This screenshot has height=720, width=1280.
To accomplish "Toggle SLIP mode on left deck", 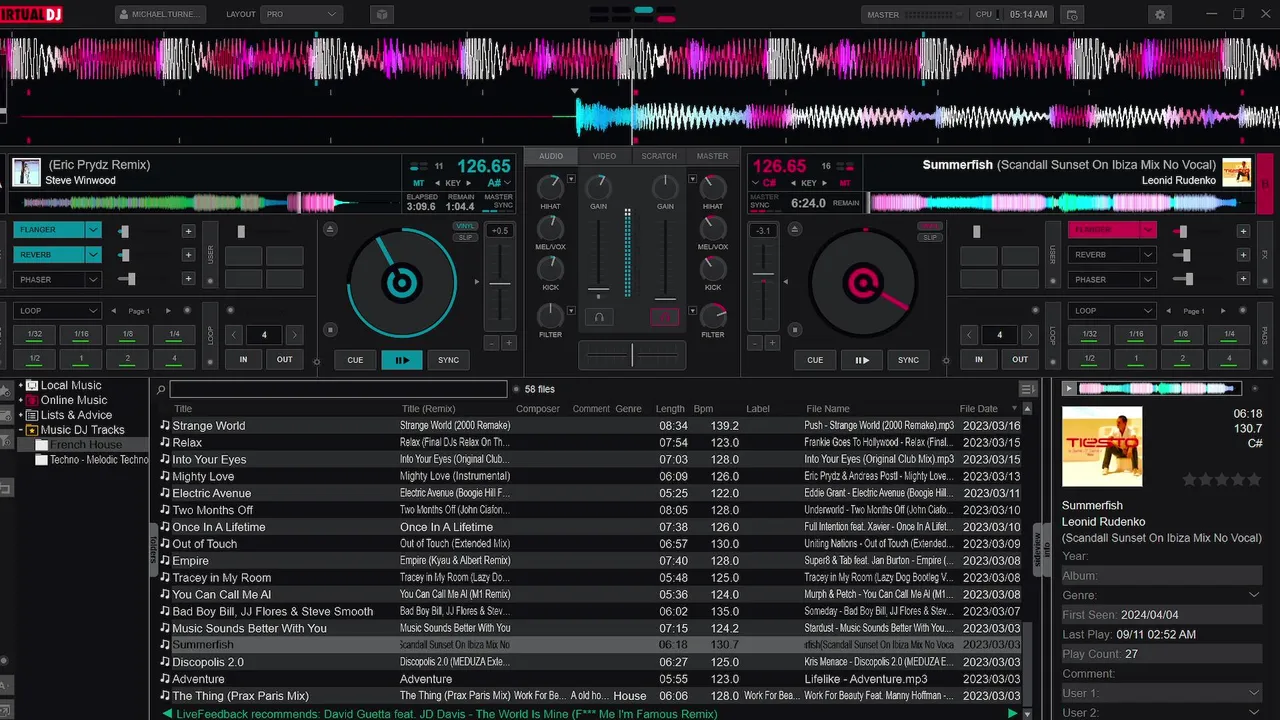I will (465, 238).
